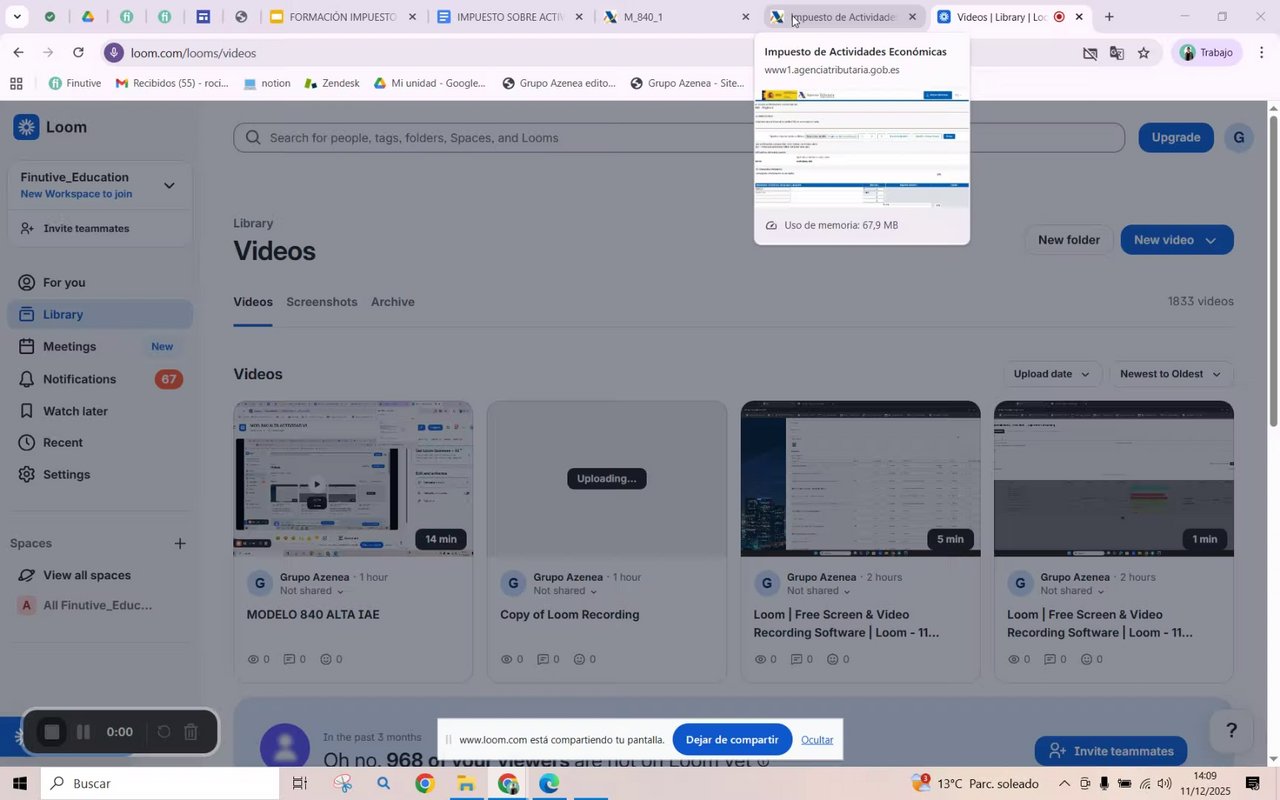Viewport: 1280px width, 800px height.
Task: Stop the Loom recording
Action: [52, 733]
